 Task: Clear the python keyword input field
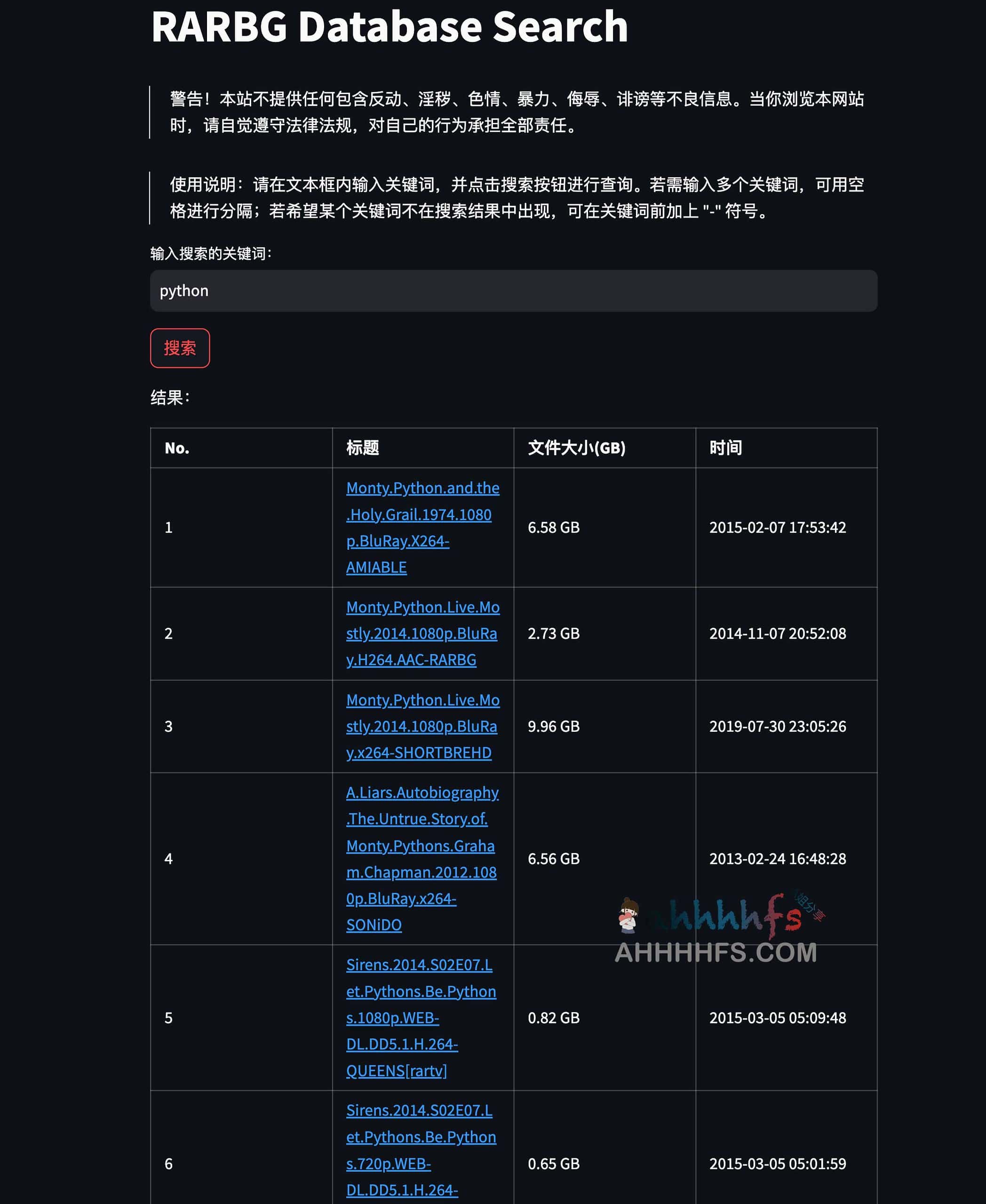point(513,291)
